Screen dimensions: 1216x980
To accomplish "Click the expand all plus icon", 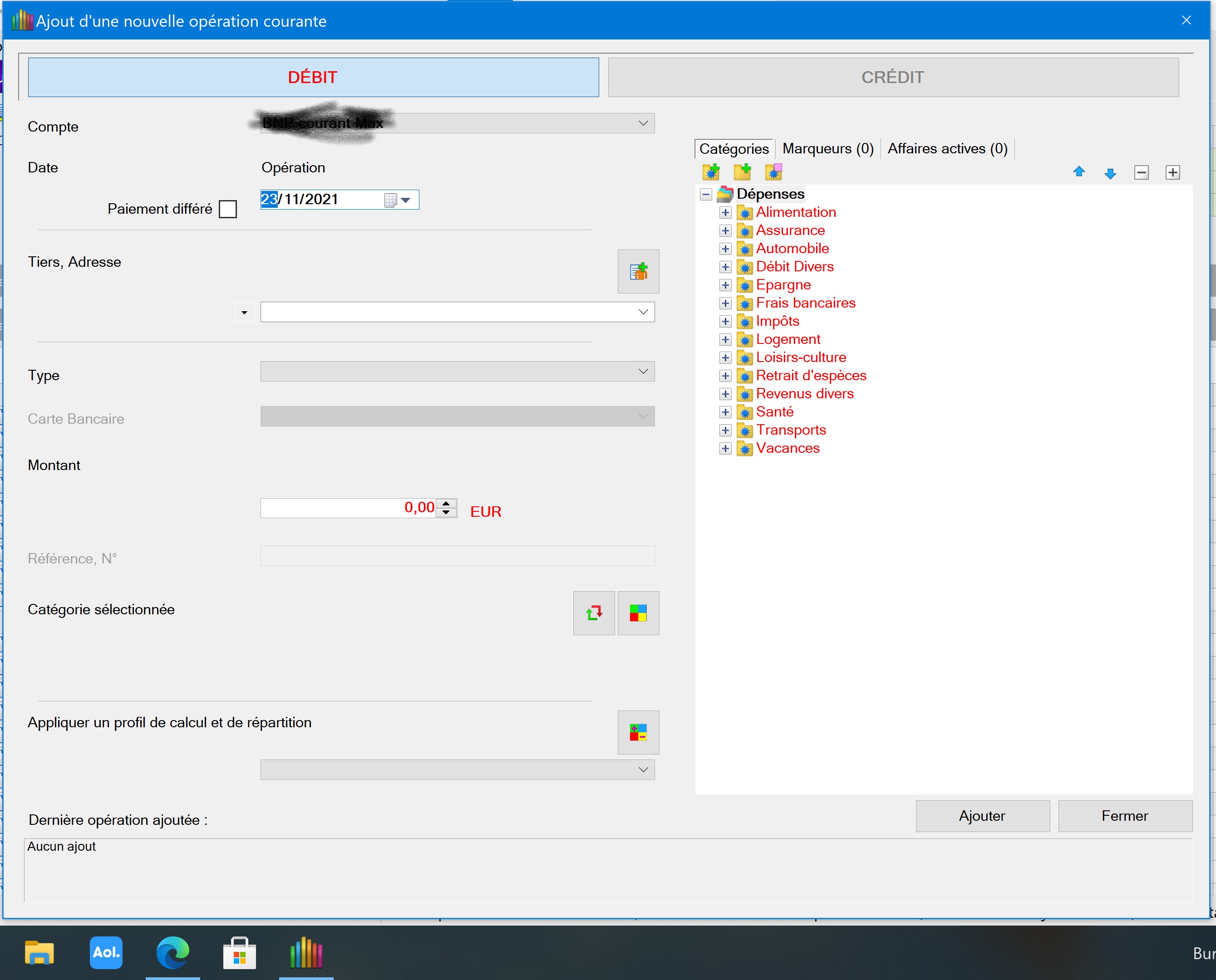I will [1172, 173].
